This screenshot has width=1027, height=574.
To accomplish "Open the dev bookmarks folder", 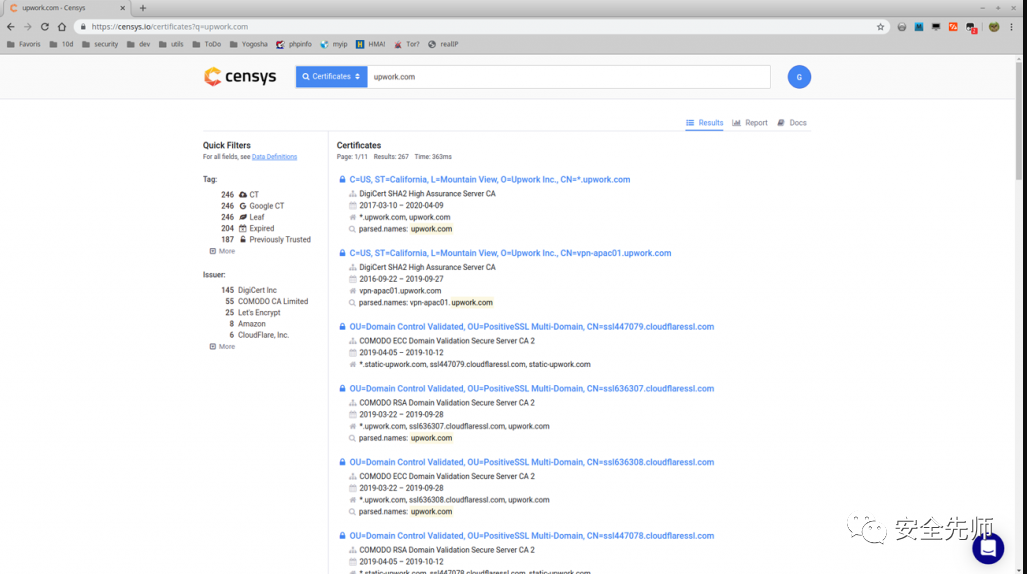I will (139, 44).
